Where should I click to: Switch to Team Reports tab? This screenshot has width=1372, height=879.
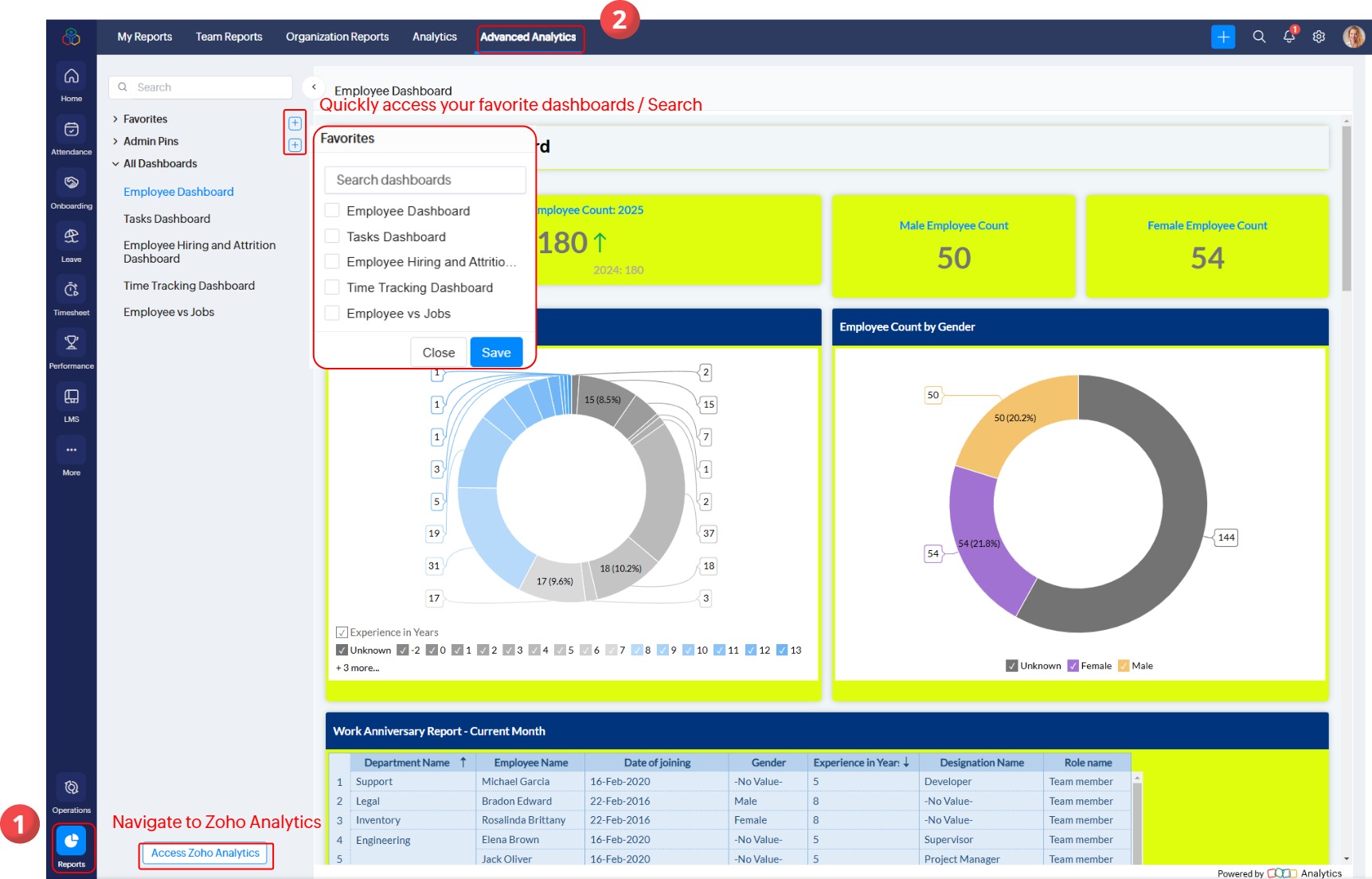click(x=229, y=37)
